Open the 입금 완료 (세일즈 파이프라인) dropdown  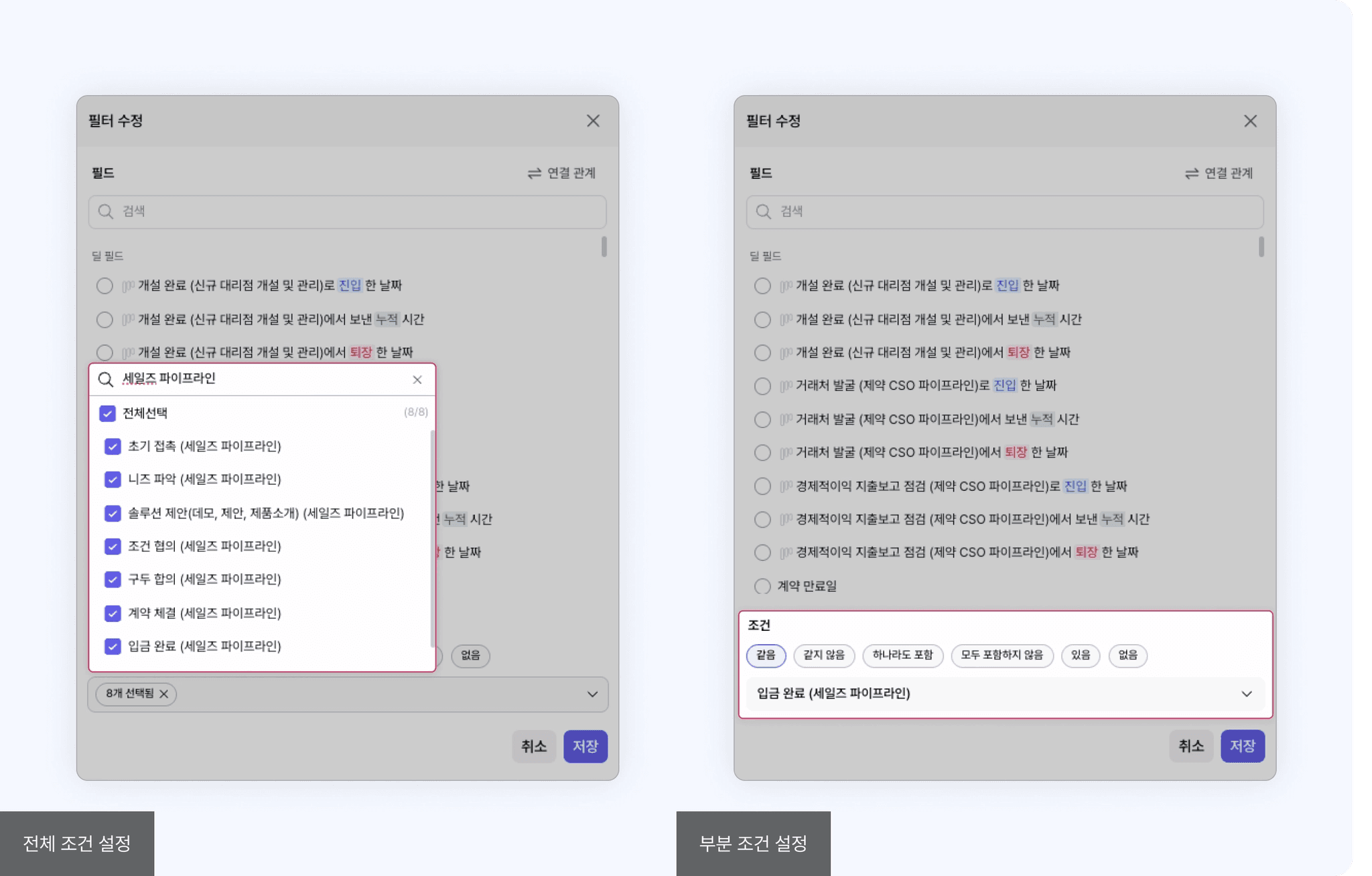click(x=1246, y=694)
